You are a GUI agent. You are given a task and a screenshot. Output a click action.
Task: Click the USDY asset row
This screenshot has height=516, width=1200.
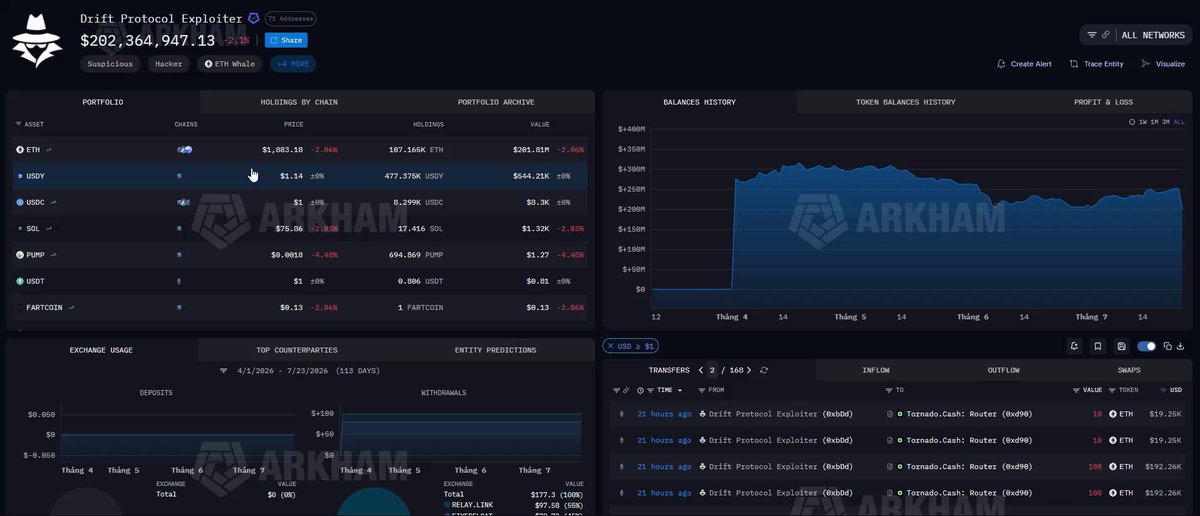click(300, 176)
